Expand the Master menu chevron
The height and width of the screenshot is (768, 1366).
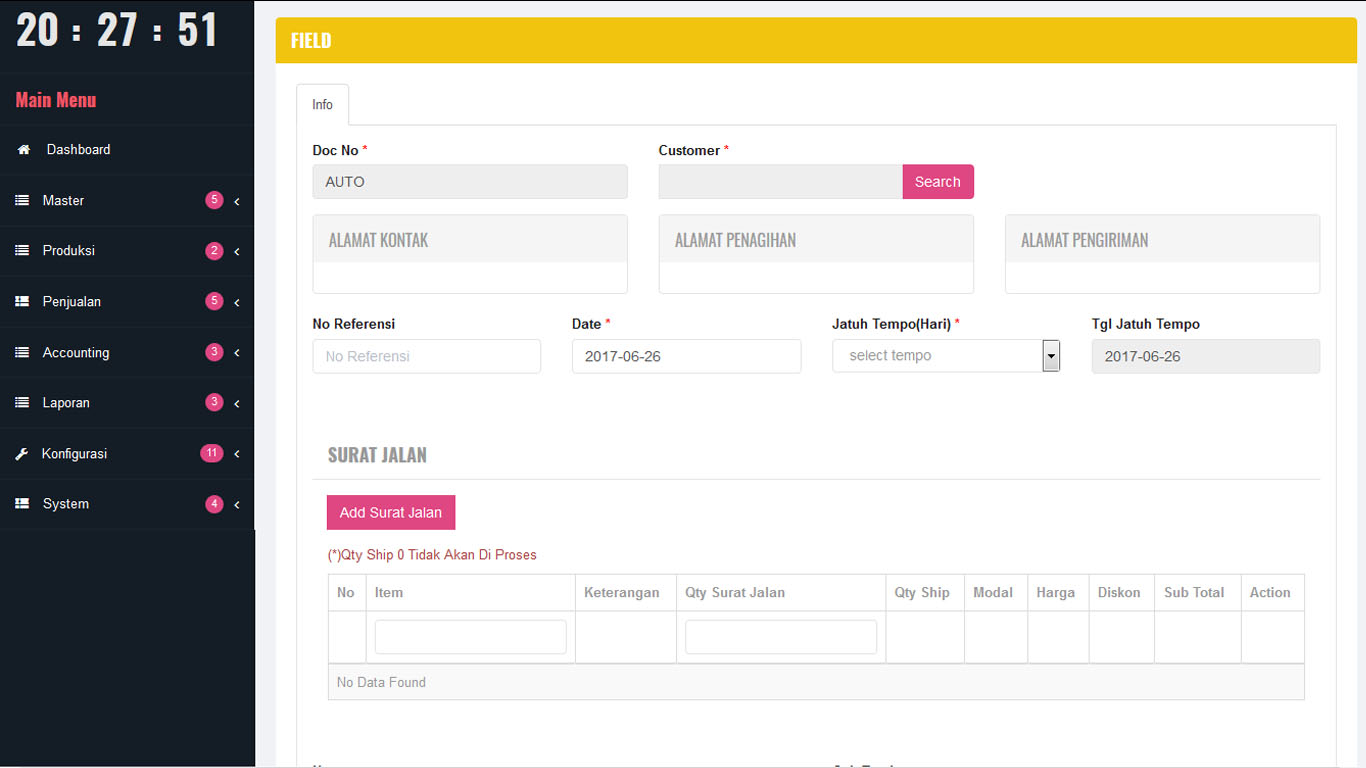pos(237,201)
